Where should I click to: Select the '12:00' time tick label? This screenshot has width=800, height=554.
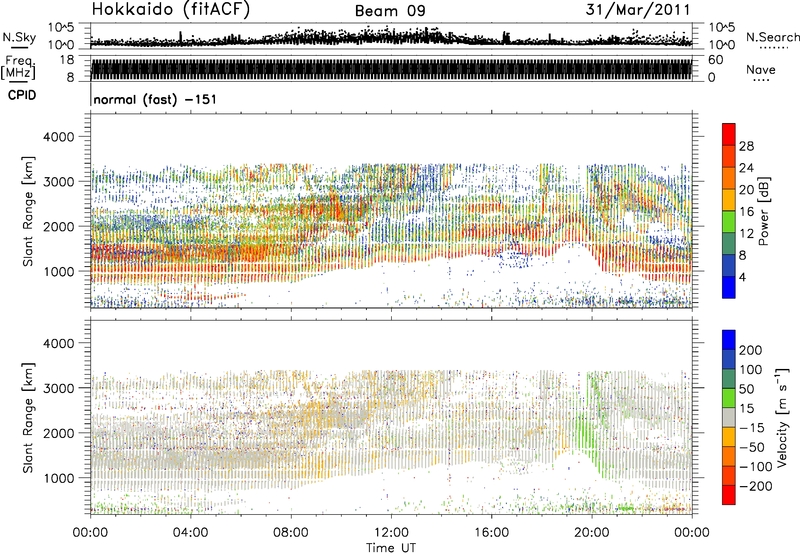391,533
